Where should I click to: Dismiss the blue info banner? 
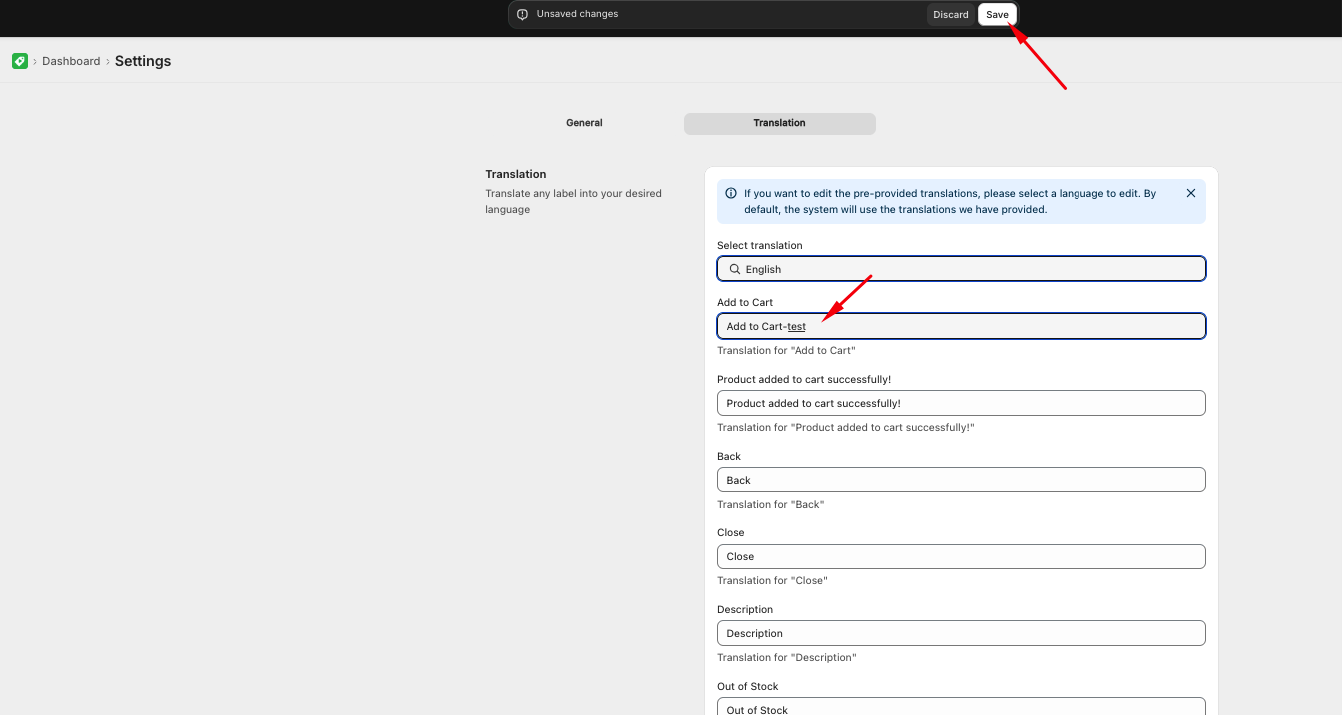[1190, 193]
